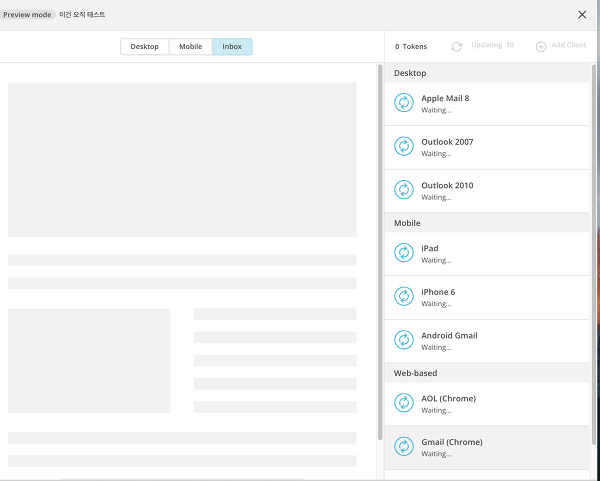Click the email preview pane scrollbar
Viewport: 600px width, 481px height.
click(380, 252)
